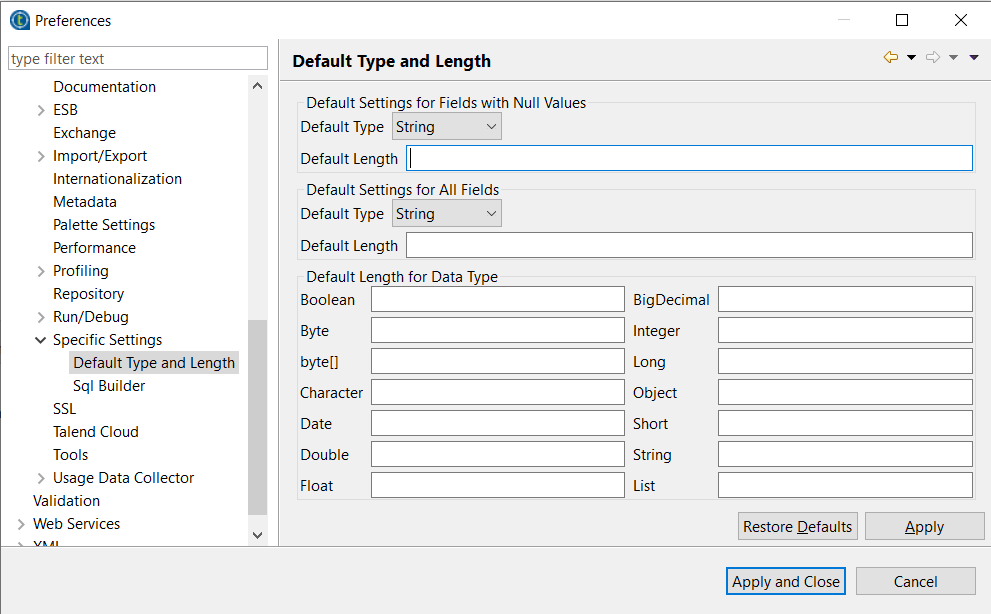This screenshot has width=991, height=614.
Task: Select Sql Builder in the tree
Action: click(109, 386)
